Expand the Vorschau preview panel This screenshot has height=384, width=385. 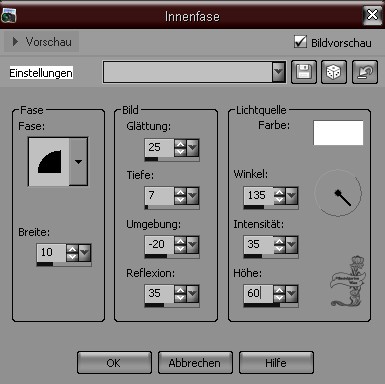41,42
